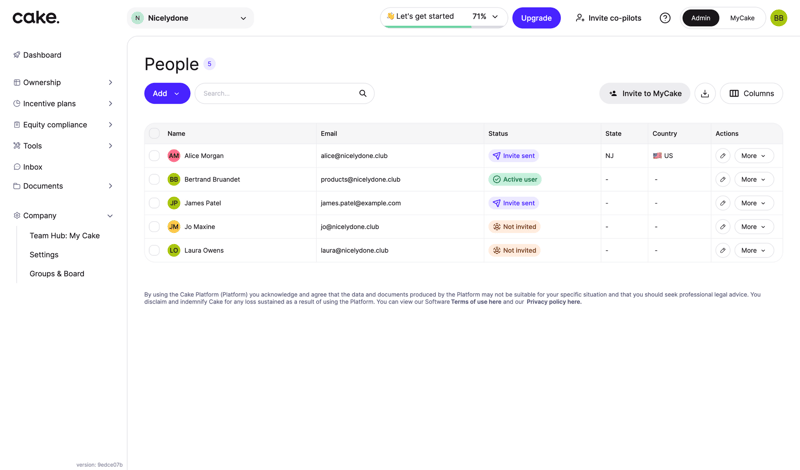Open the Privacy policy link
The width and height of the screenshot is (800, 470).
pyautogui.click(x=553, y=302)
